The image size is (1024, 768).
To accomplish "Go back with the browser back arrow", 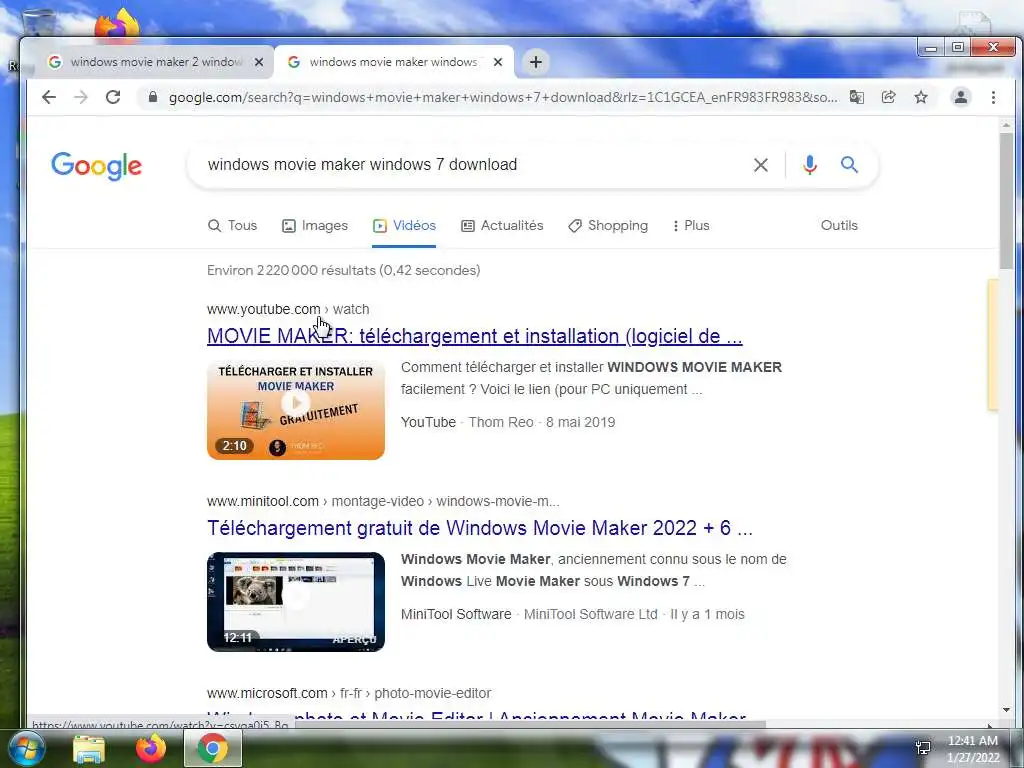I will tap(49, 97).
